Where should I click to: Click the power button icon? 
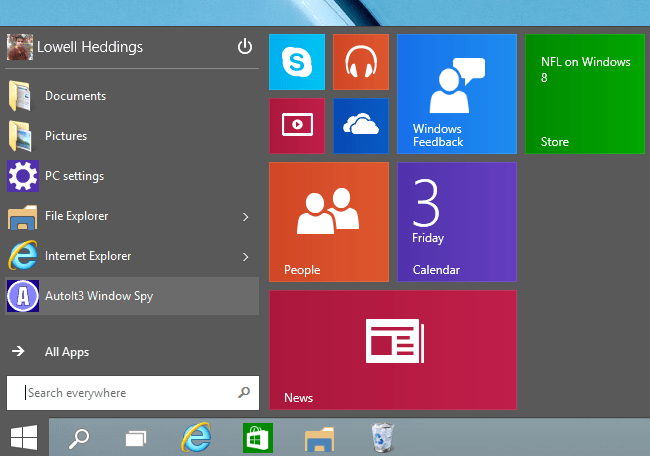click(245, 46)
